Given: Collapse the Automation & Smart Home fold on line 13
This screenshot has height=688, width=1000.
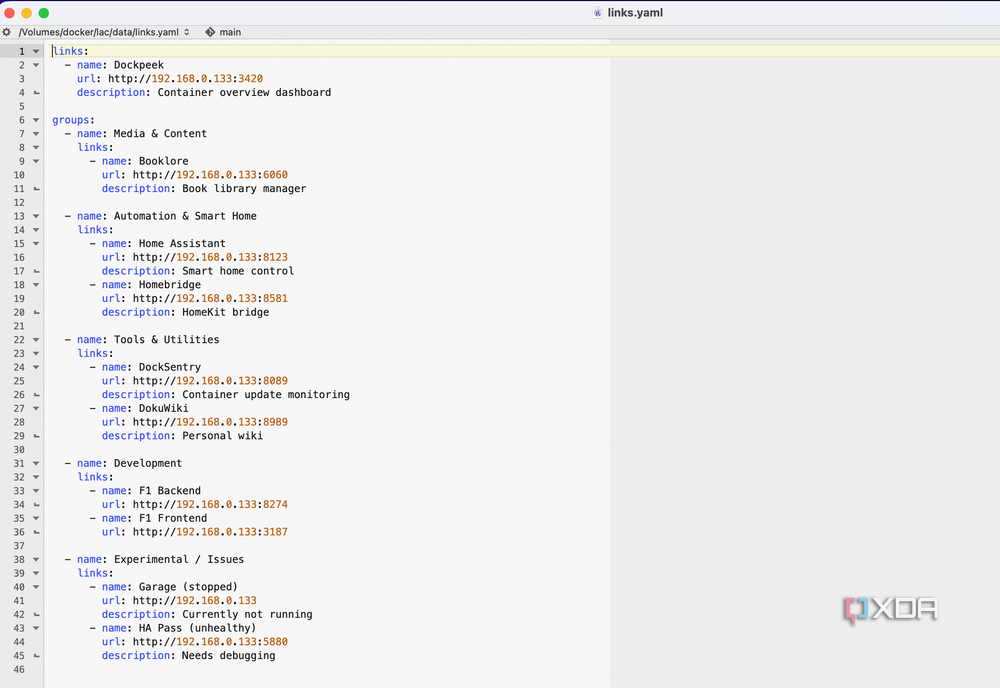Looking at the screenshot, I should point(36,216).
